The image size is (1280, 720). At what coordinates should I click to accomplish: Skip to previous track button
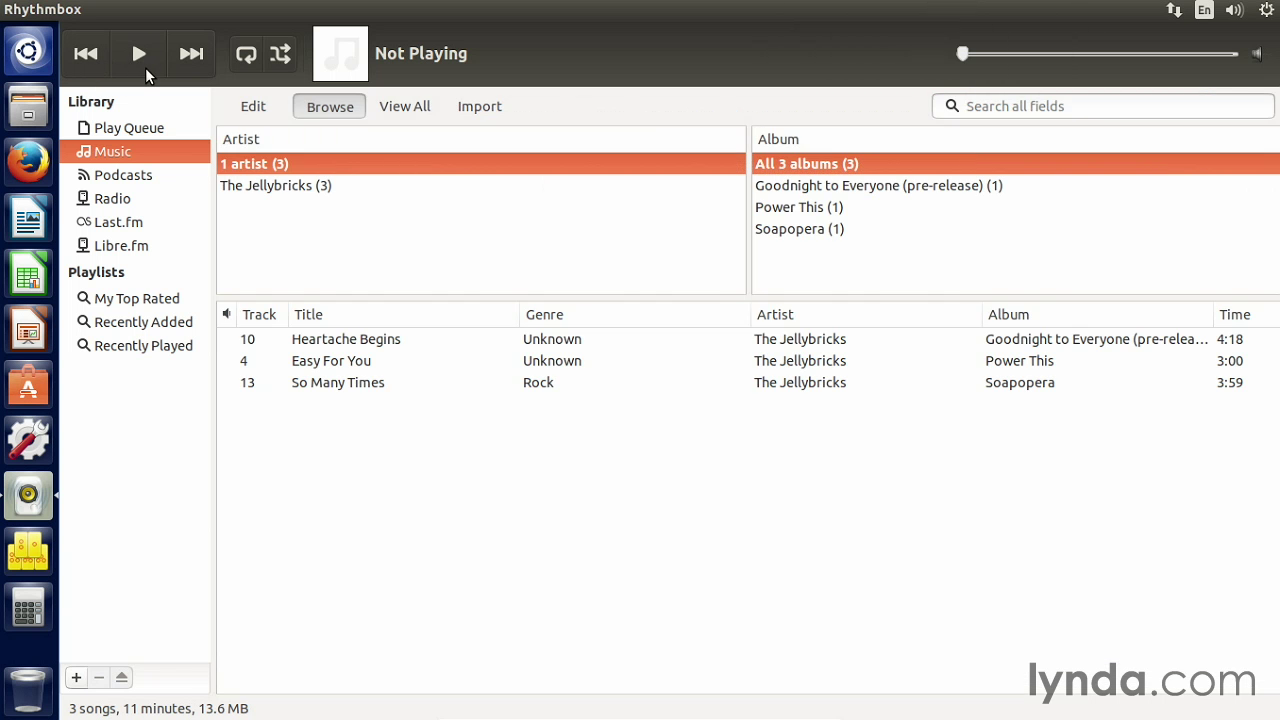(86, 54)
